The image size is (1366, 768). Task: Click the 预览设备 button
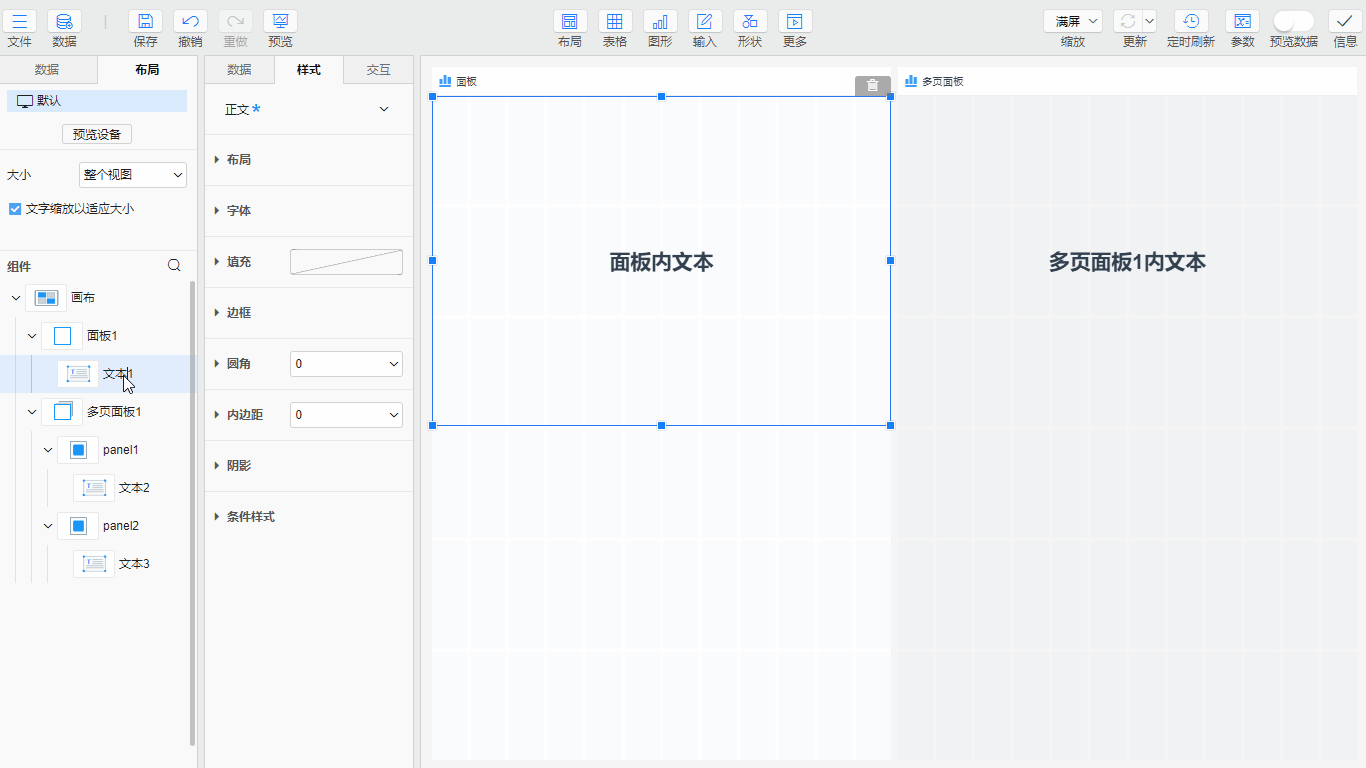pyautogui.click(x=97, y=135)
